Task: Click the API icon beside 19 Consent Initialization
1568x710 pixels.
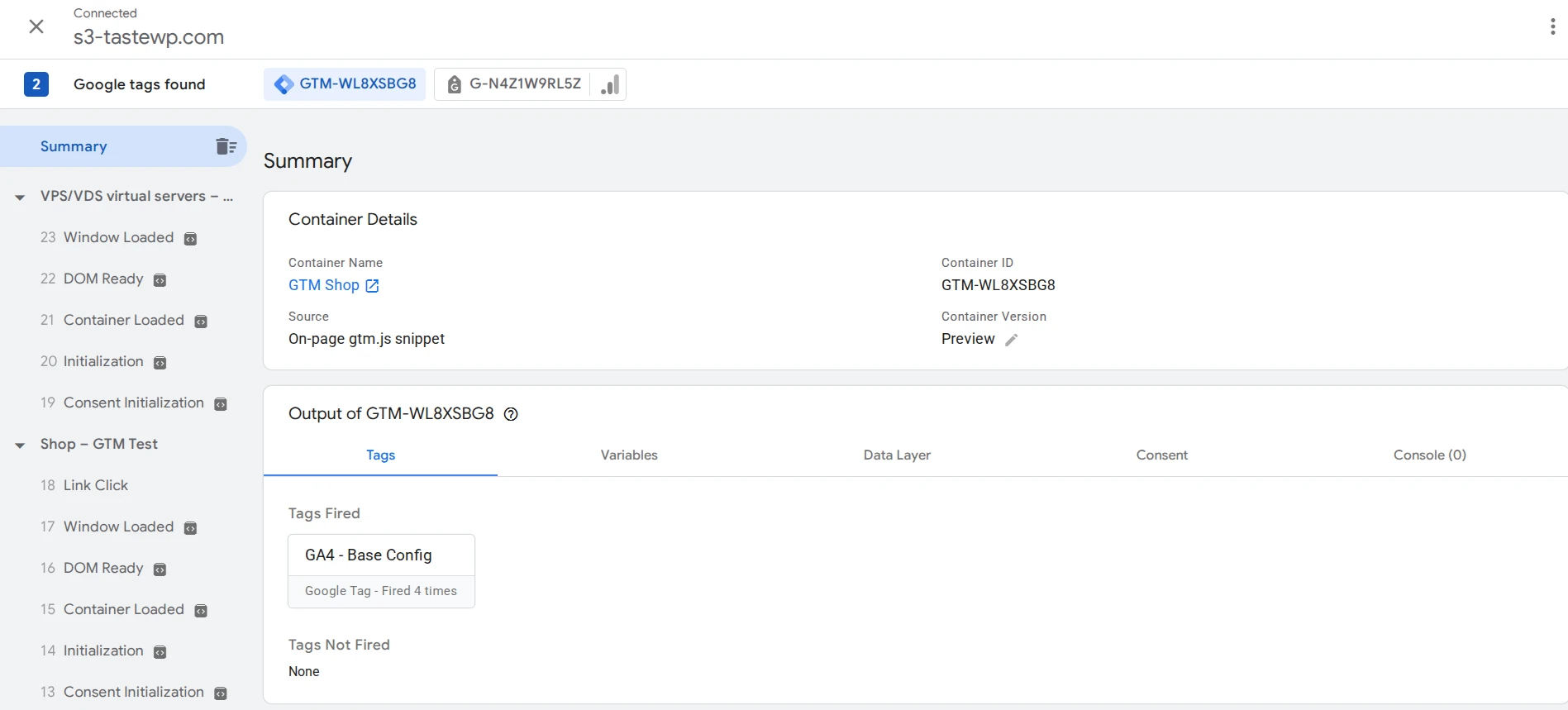Action: click(x=221, y=404)
